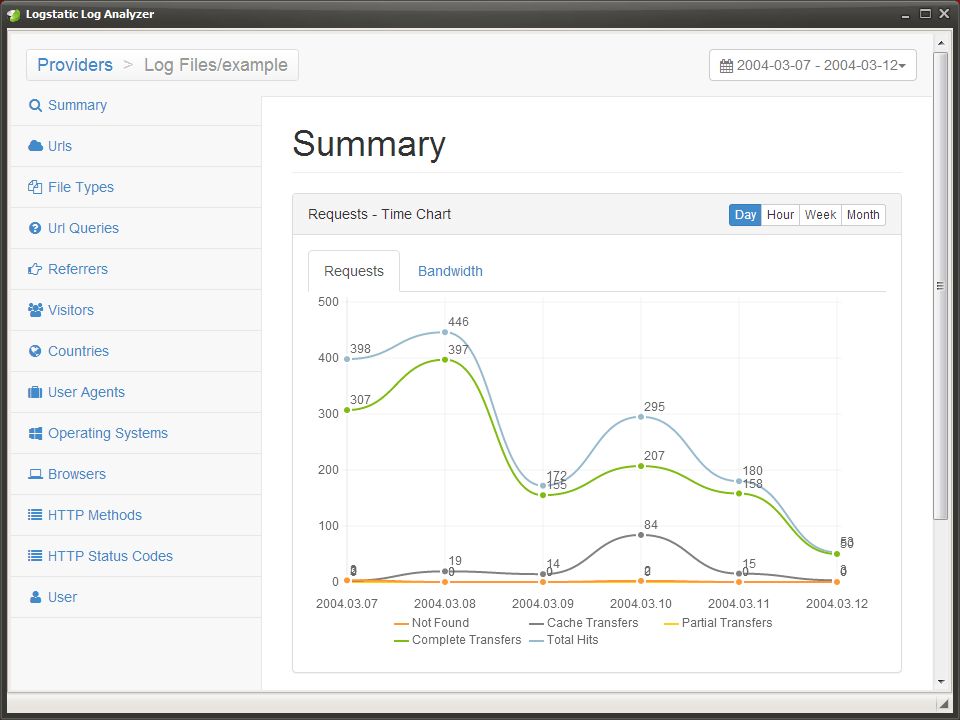Click the calendar icon in the date range selector
This screenshot has width=960, height=720.
click(728, 64)
